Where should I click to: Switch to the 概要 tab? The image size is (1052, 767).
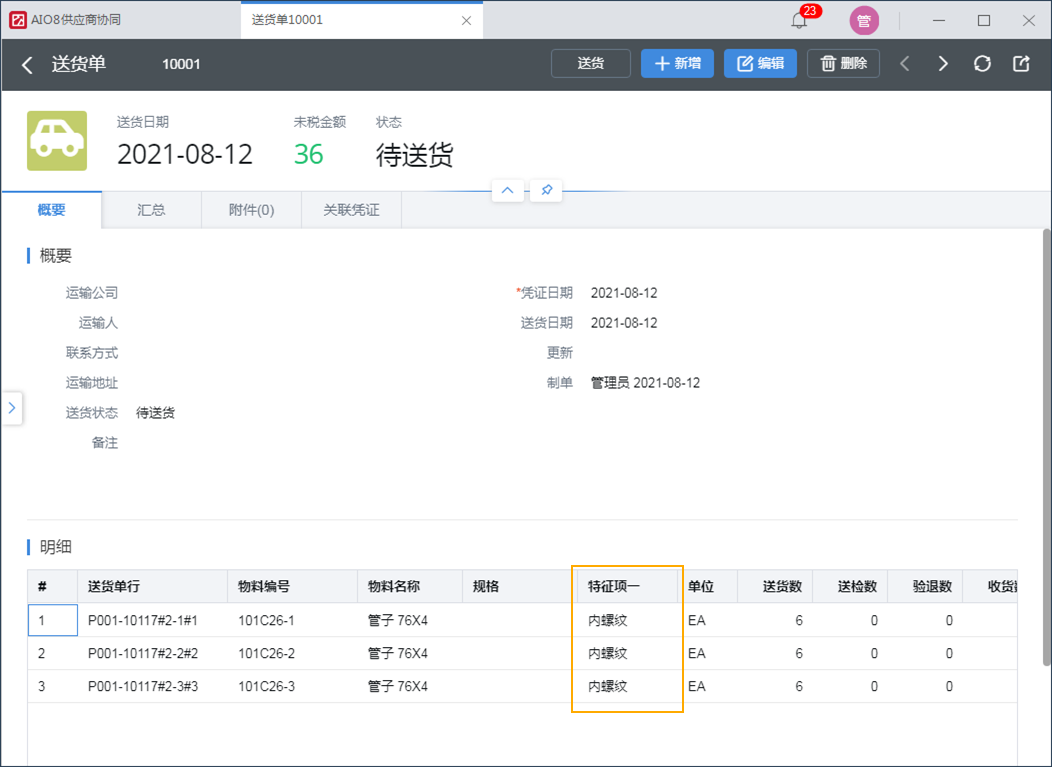52,210
